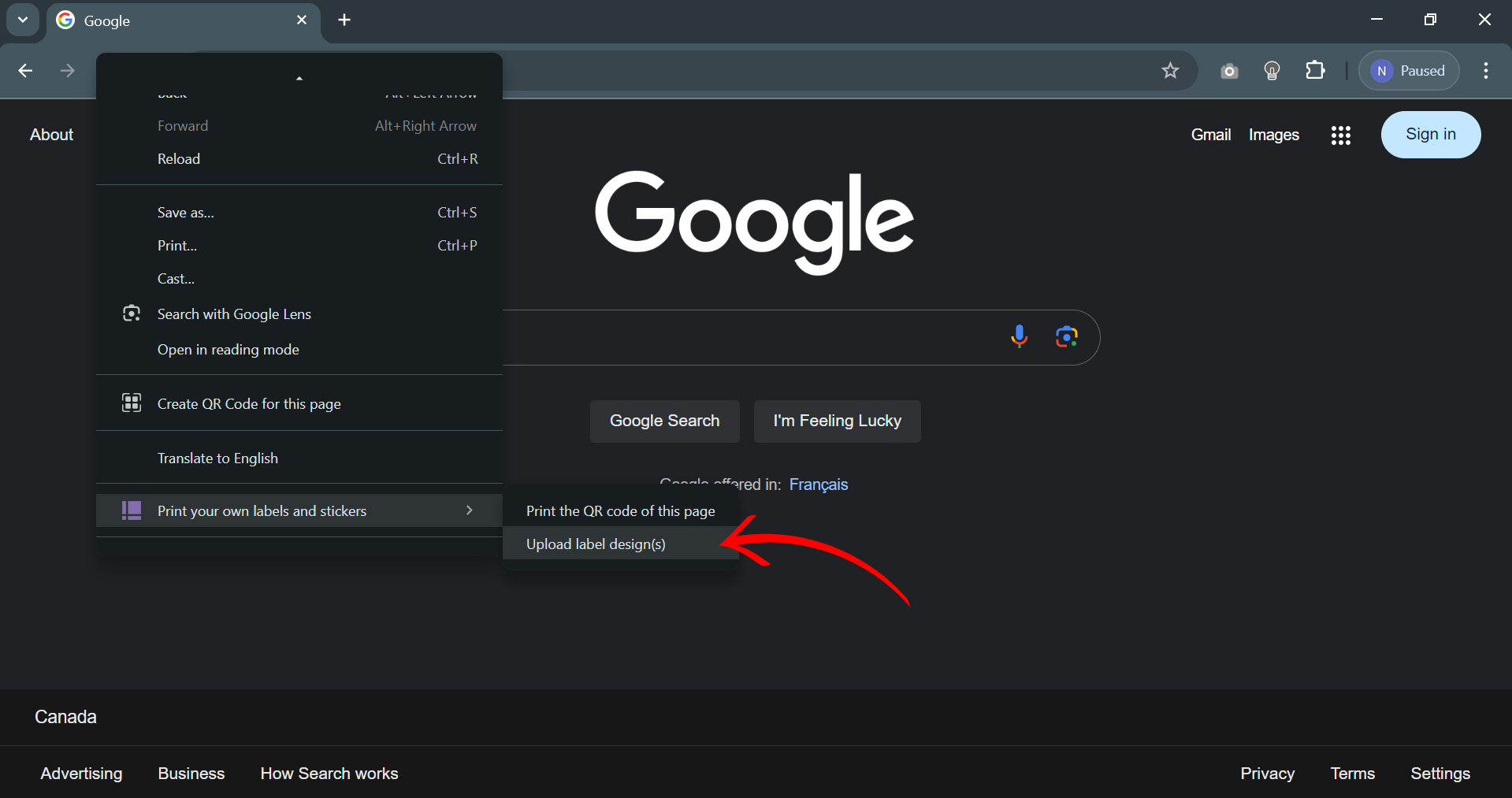Open the Chrome three-dot menu
The width and height of the screenshot is (1512, 798).
tap(1486, 71)
